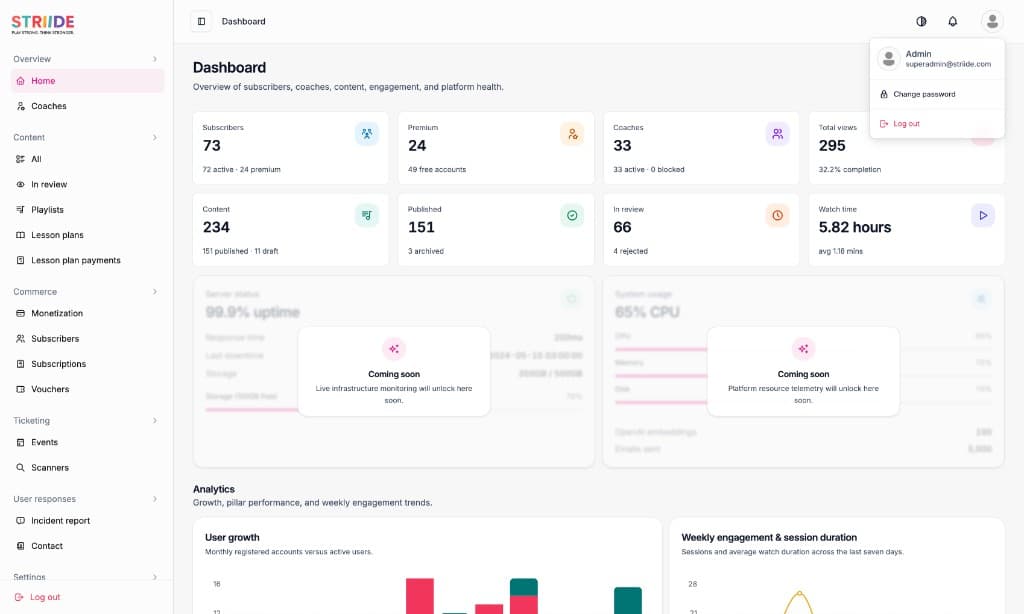Open the In review sidebar link

88,184
